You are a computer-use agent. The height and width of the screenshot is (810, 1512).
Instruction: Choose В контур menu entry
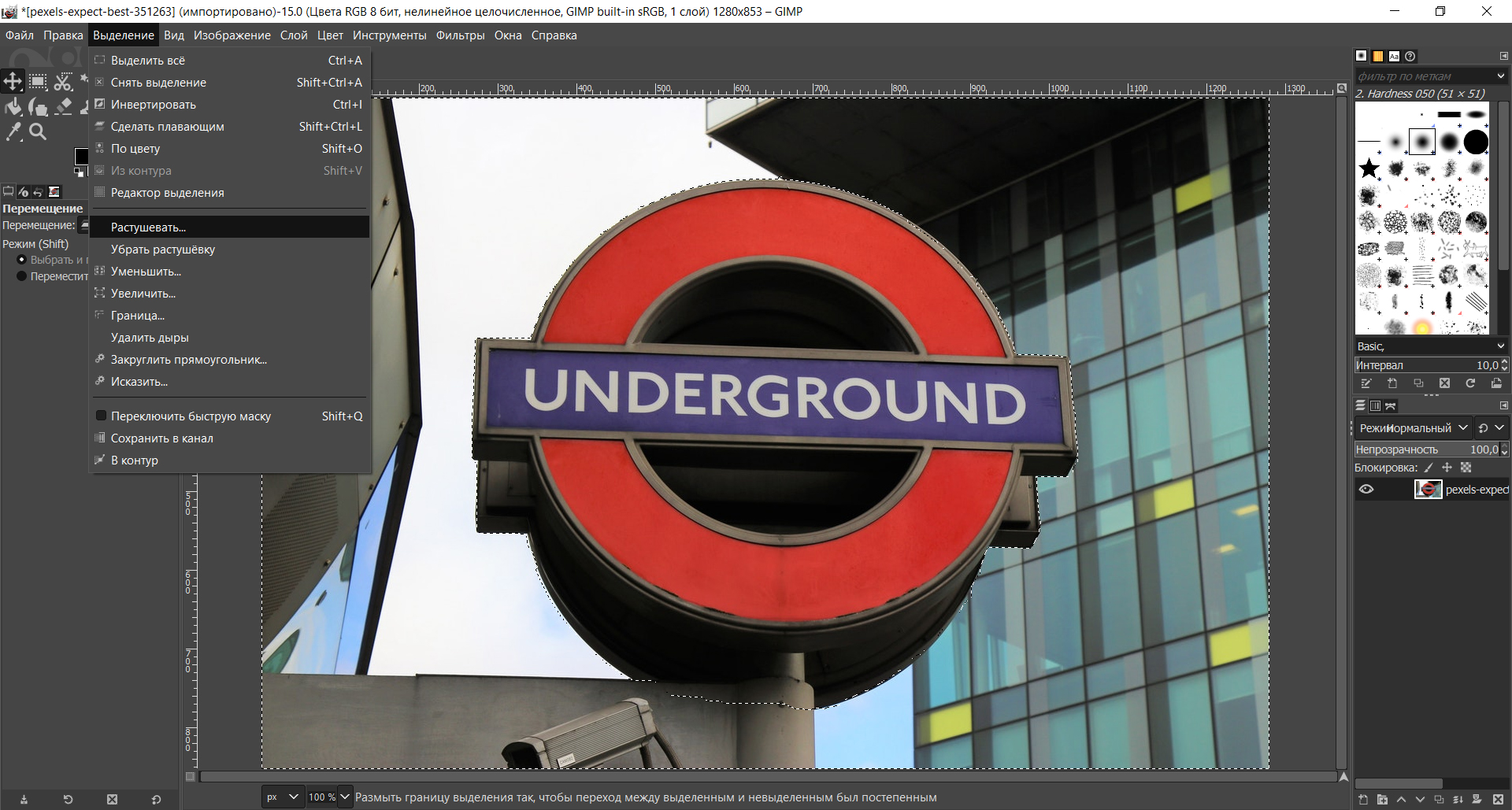click(229, 460)
